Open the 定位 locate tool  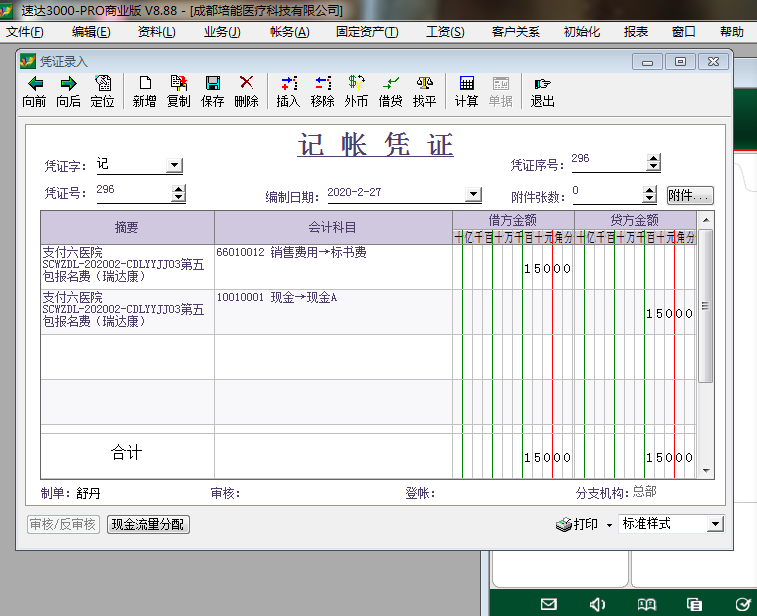102,91
